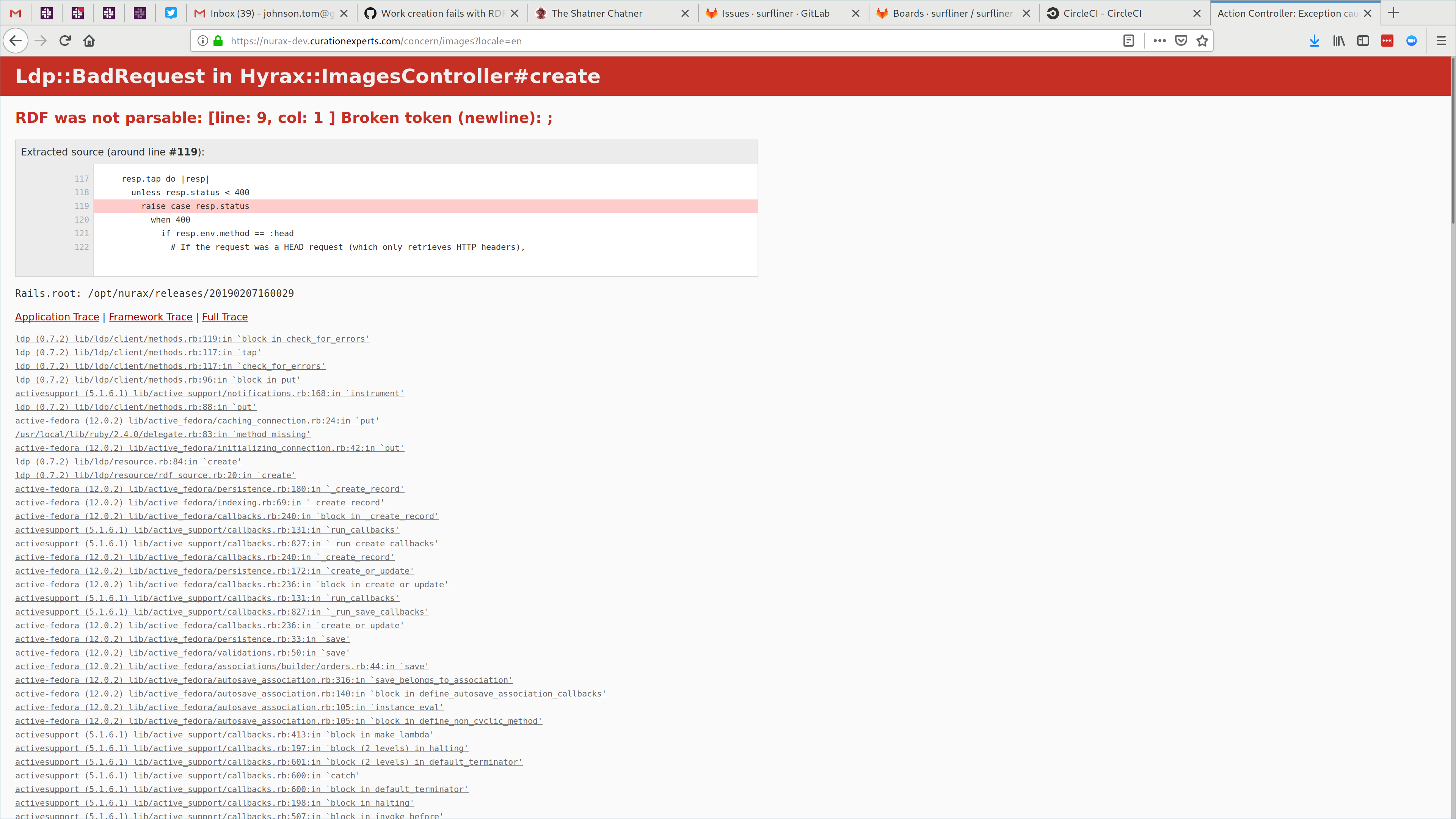The width and height of the screenshot is (1456, 819).
Task: Bookmark this page with the star icon
Action: click(x=1202, y=41)
